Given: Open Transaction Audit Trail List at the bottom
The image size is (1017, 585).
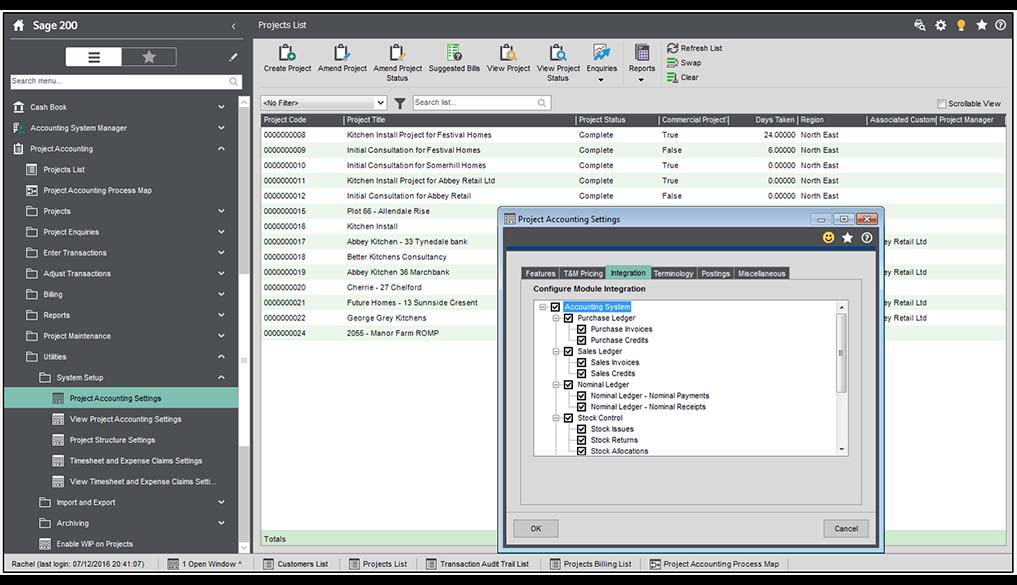Looking at the screenshot, I should (477, 564).
